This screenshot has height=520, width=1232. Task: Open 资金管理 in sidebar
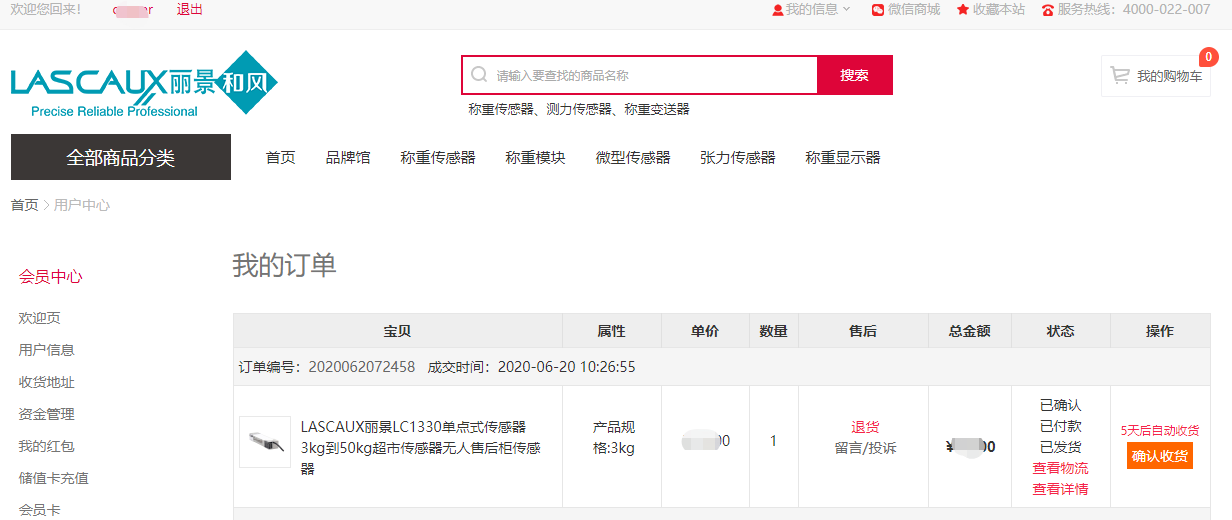[x=47, y=414]
